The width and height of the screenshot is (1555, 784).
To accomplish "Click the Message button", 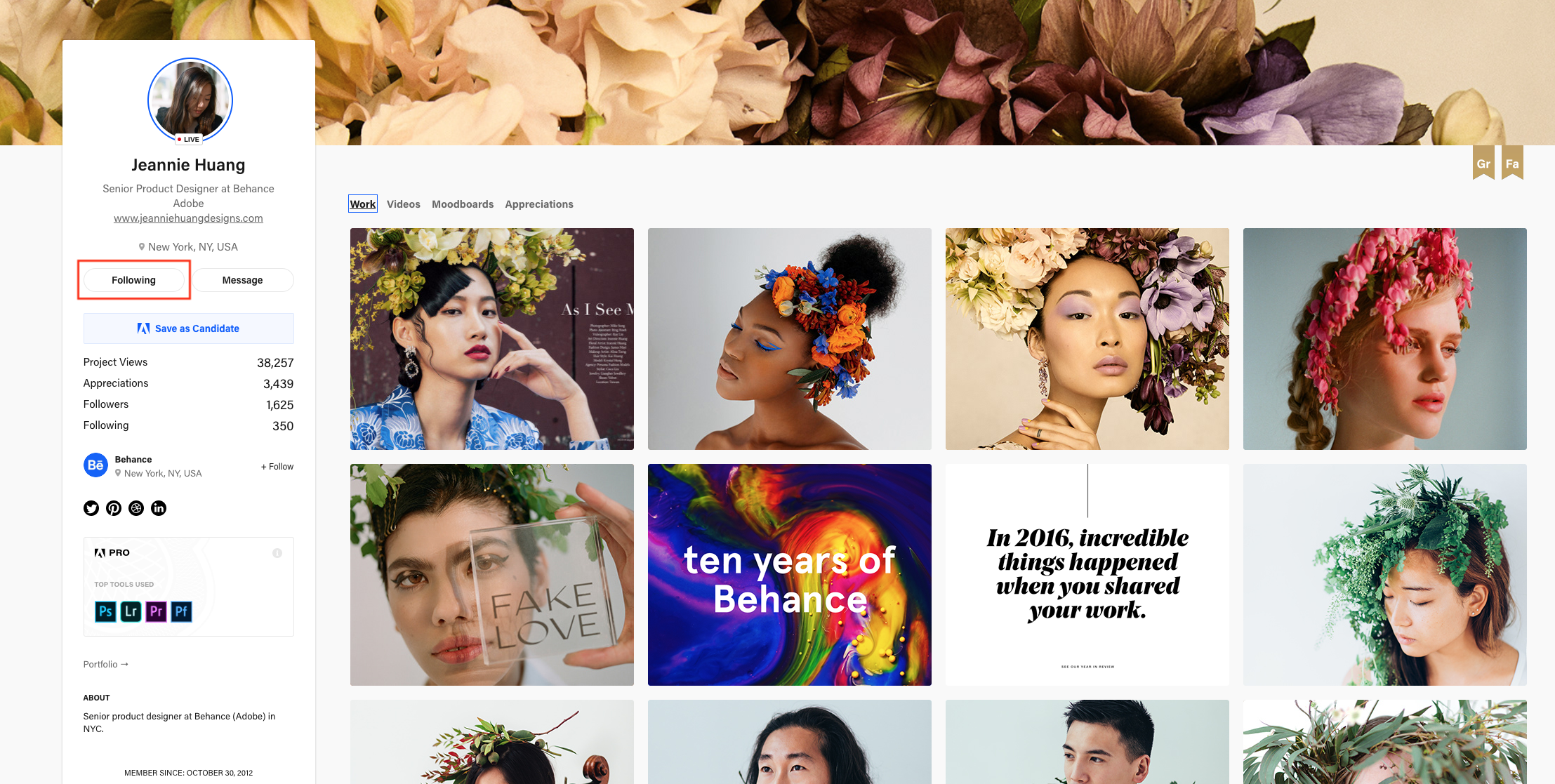I will [x=243, y=280].
